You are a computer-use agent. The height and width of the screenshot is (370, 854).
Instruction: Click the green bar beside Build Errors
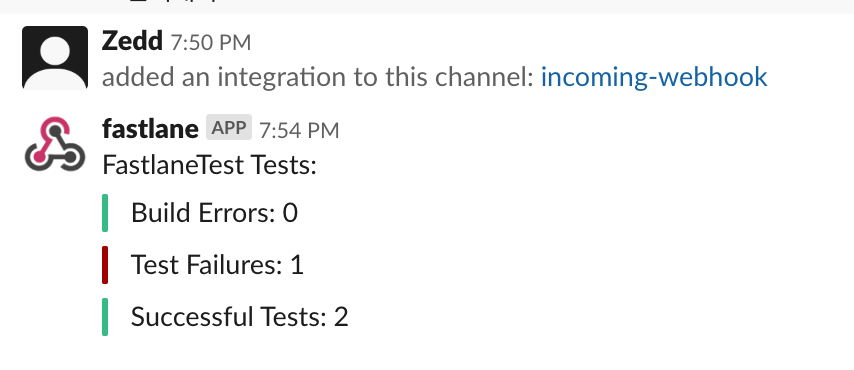(105, 213)
